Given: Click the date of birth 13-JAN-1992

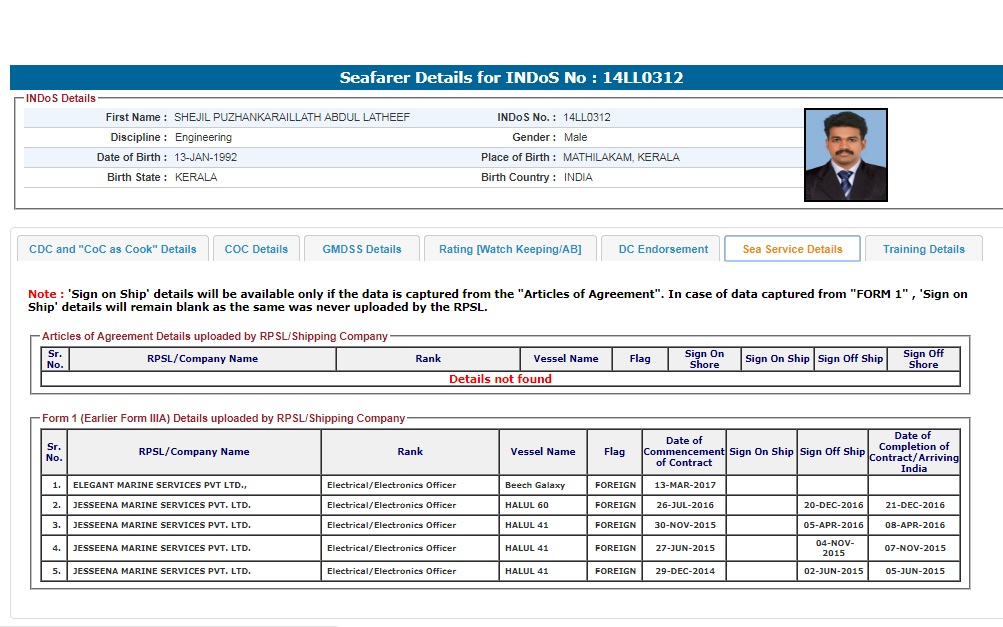Looking at the screenshot, I should coord(205,157).
